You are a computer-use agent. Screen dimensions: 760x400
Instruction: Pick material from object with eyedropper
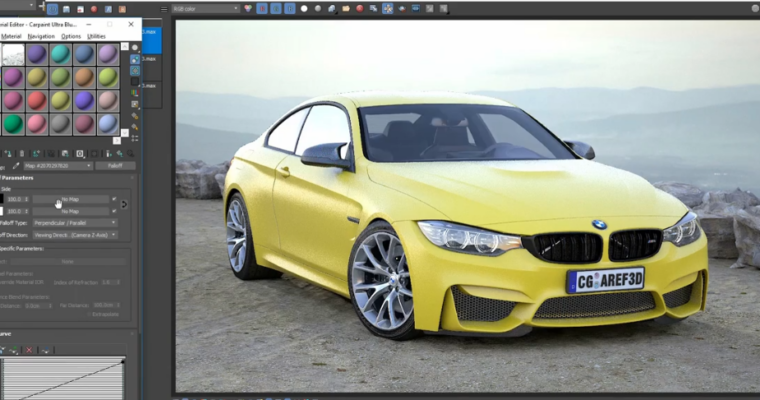16,166
